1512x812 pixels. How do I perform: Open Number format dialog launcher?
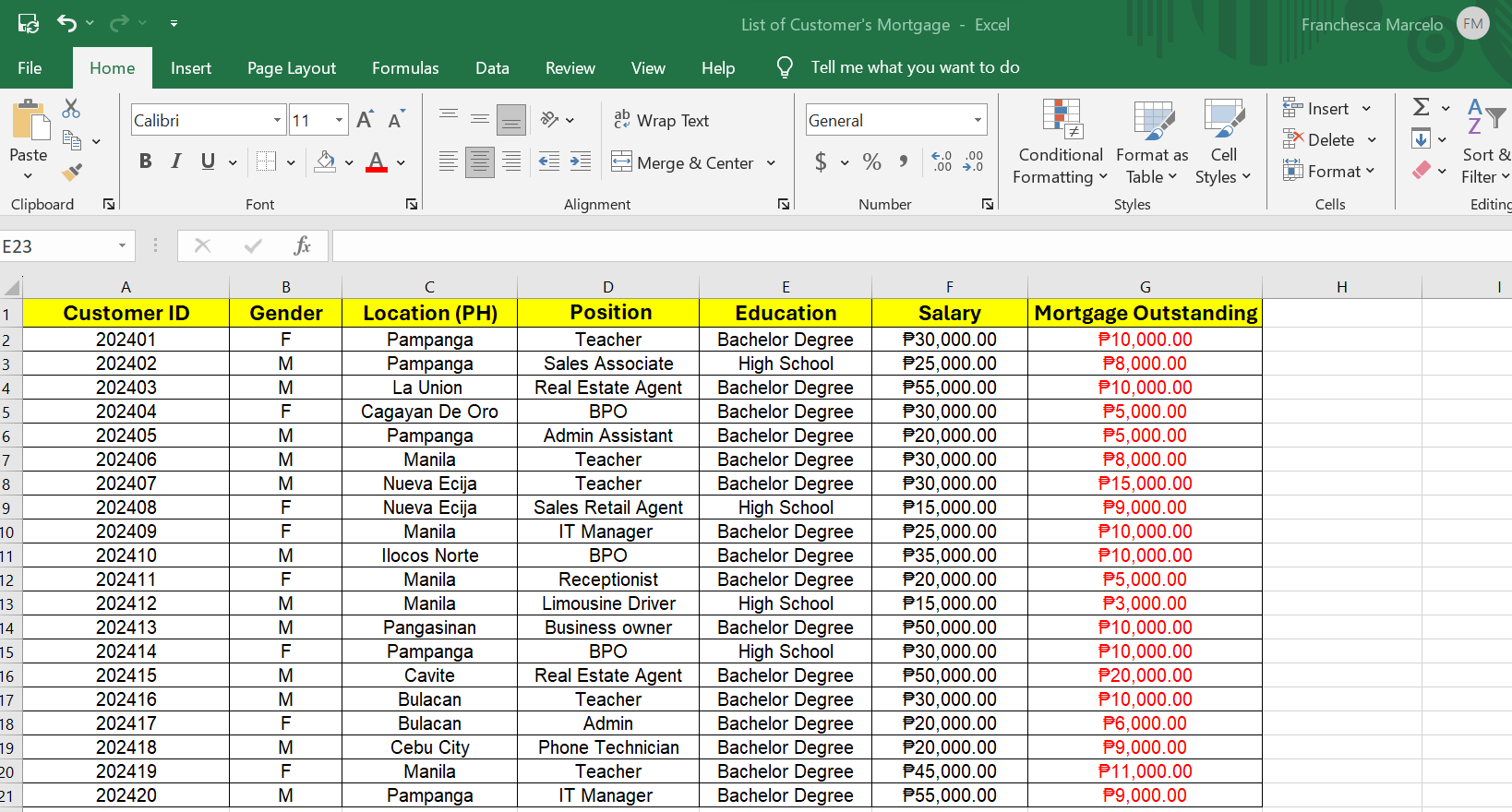(x=988, y=204)
